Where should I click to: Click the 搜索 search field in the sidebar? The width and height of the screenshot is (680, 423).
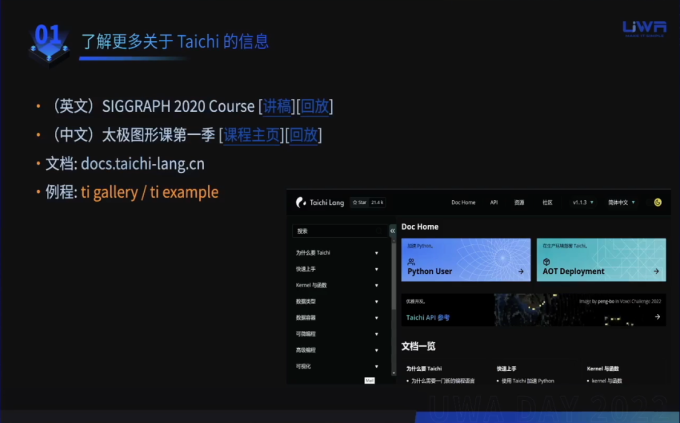pos(340,231)
